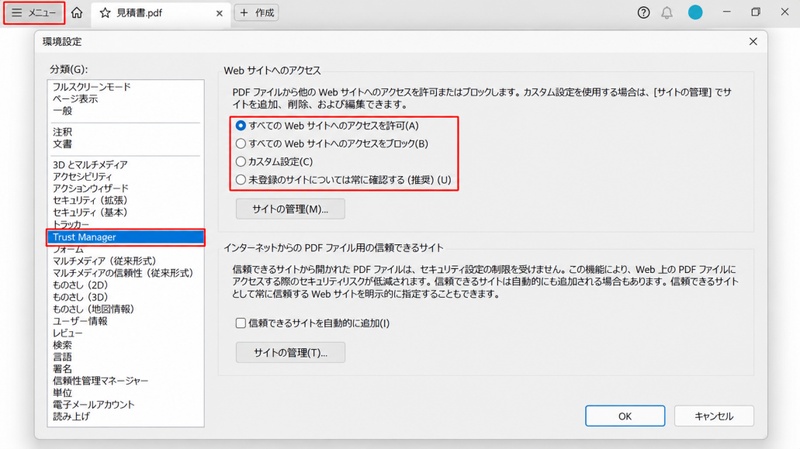Select ユーザー情報 category
This screenshot has width=800, height=449.
click(80, 321)
